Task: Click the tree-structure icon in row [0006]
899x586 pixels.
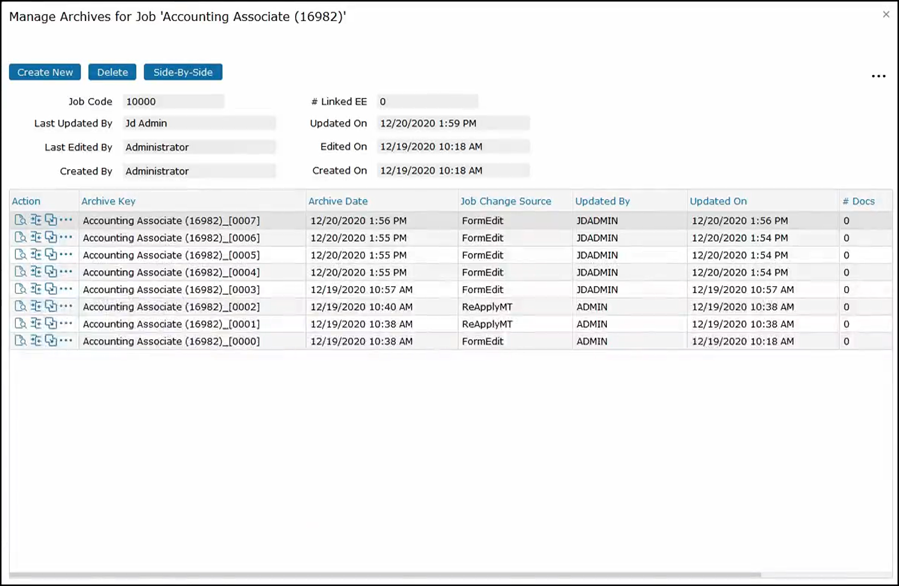Action: [35, 238]
